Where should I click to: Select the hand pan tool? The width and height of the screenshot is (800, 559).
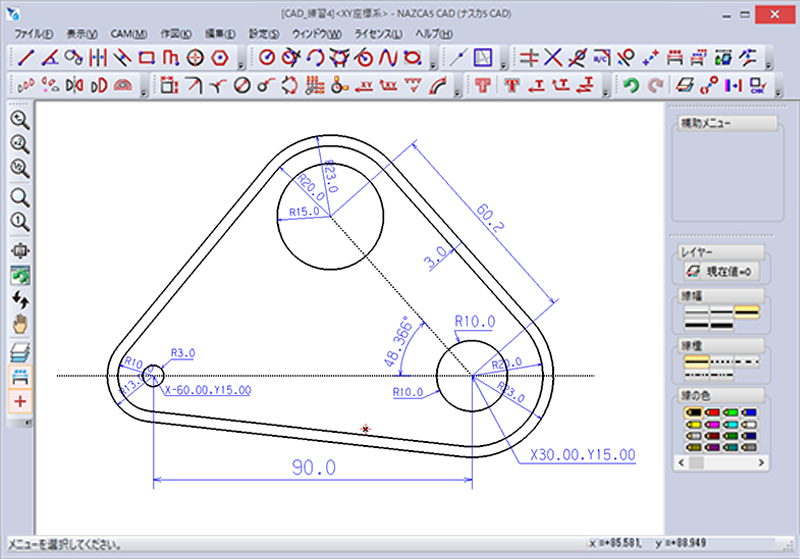pos(20,323)
